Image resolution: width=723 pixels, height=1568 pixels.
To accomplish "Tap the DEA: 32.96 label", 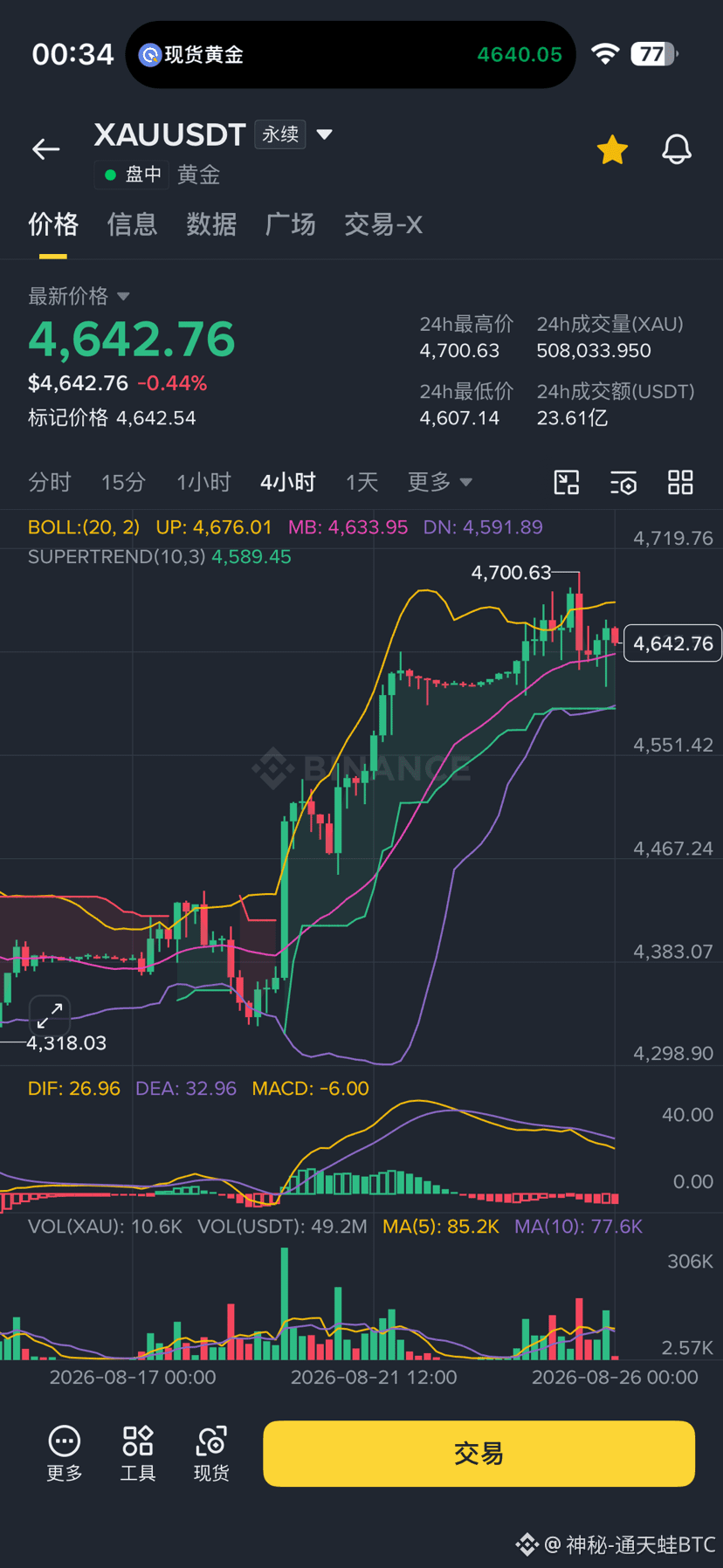I will (186, 1089).
